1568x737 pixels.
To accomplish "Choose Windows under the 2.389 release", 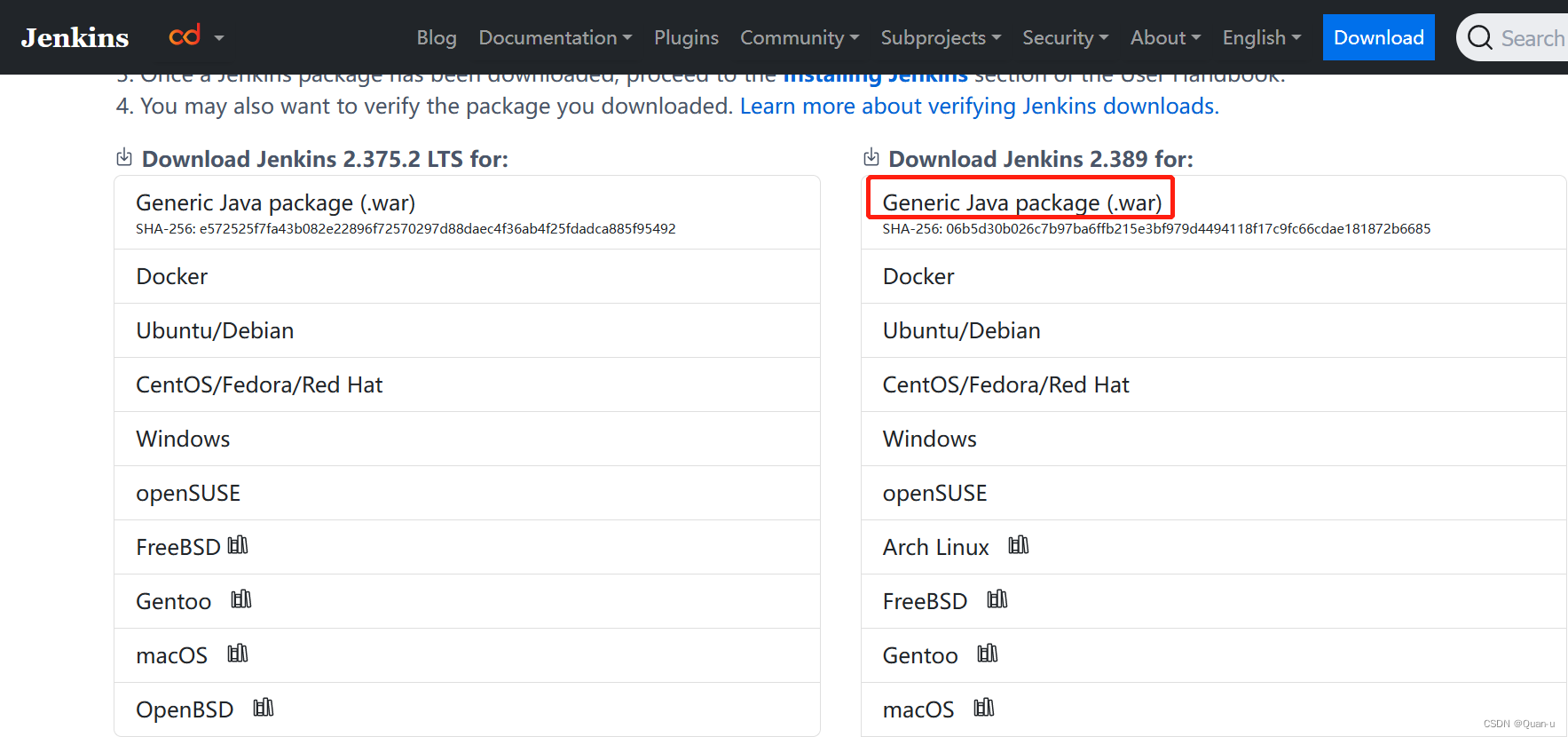I will (x=1214, y=439).
